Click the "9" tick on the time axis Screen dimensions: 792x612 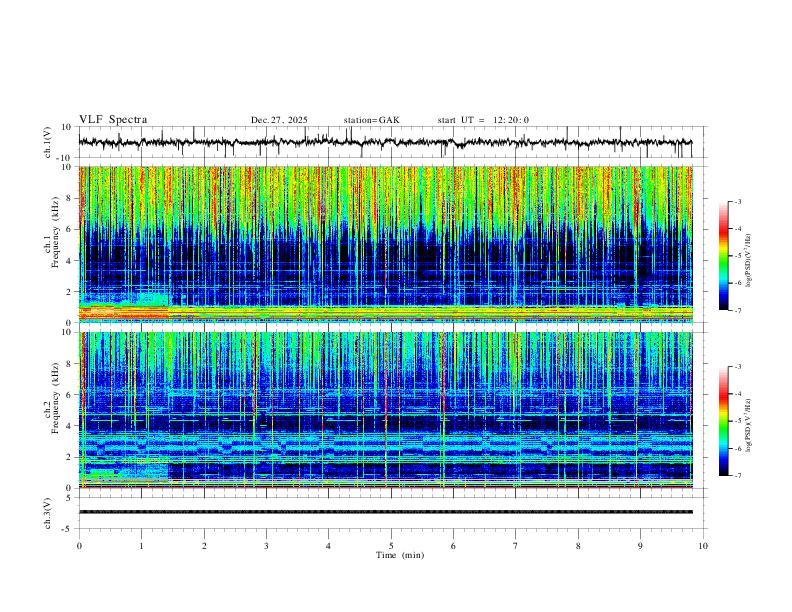tap(640, 546)
